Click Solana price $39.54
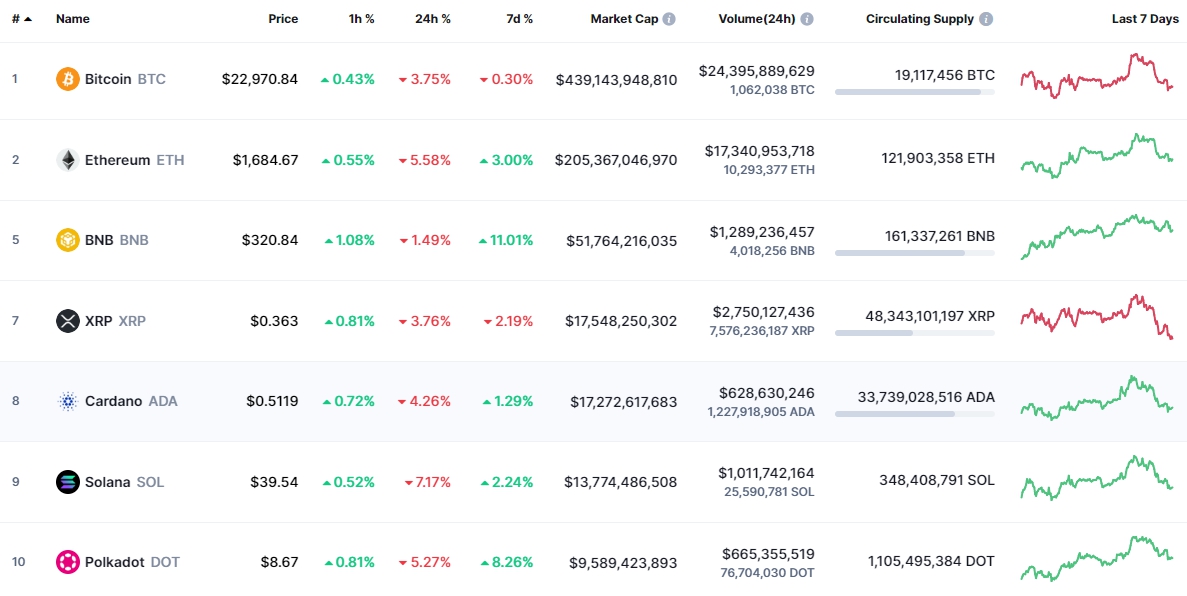 tap(274, 482)
